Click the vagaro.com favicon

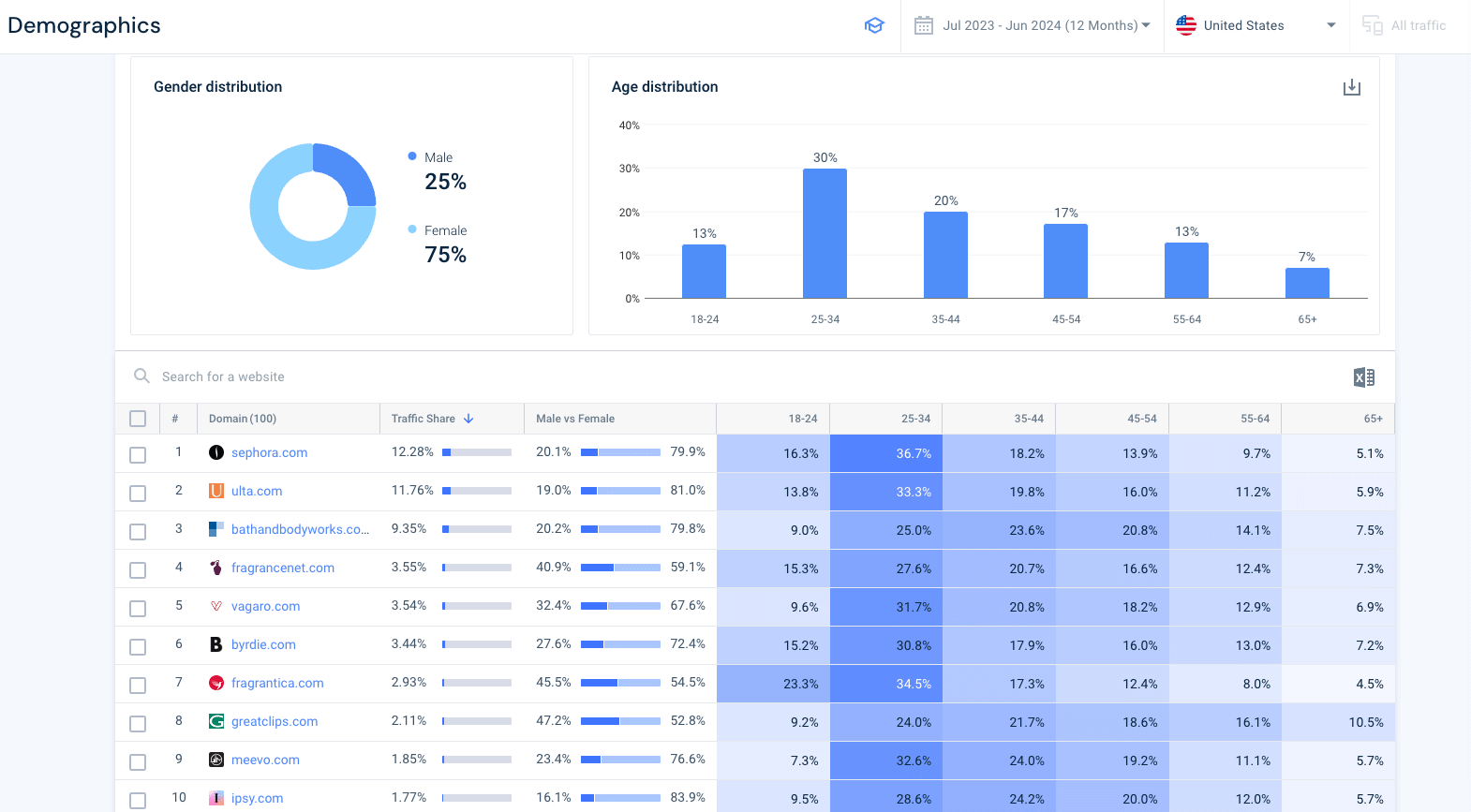216,606
